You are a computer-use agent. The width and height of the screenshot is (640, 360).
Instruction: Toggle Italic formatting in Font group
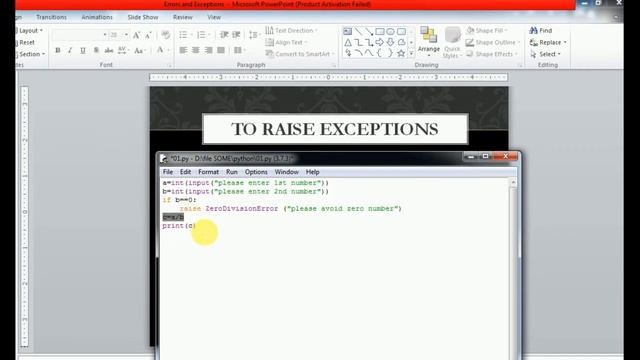[x=70, y=50]
